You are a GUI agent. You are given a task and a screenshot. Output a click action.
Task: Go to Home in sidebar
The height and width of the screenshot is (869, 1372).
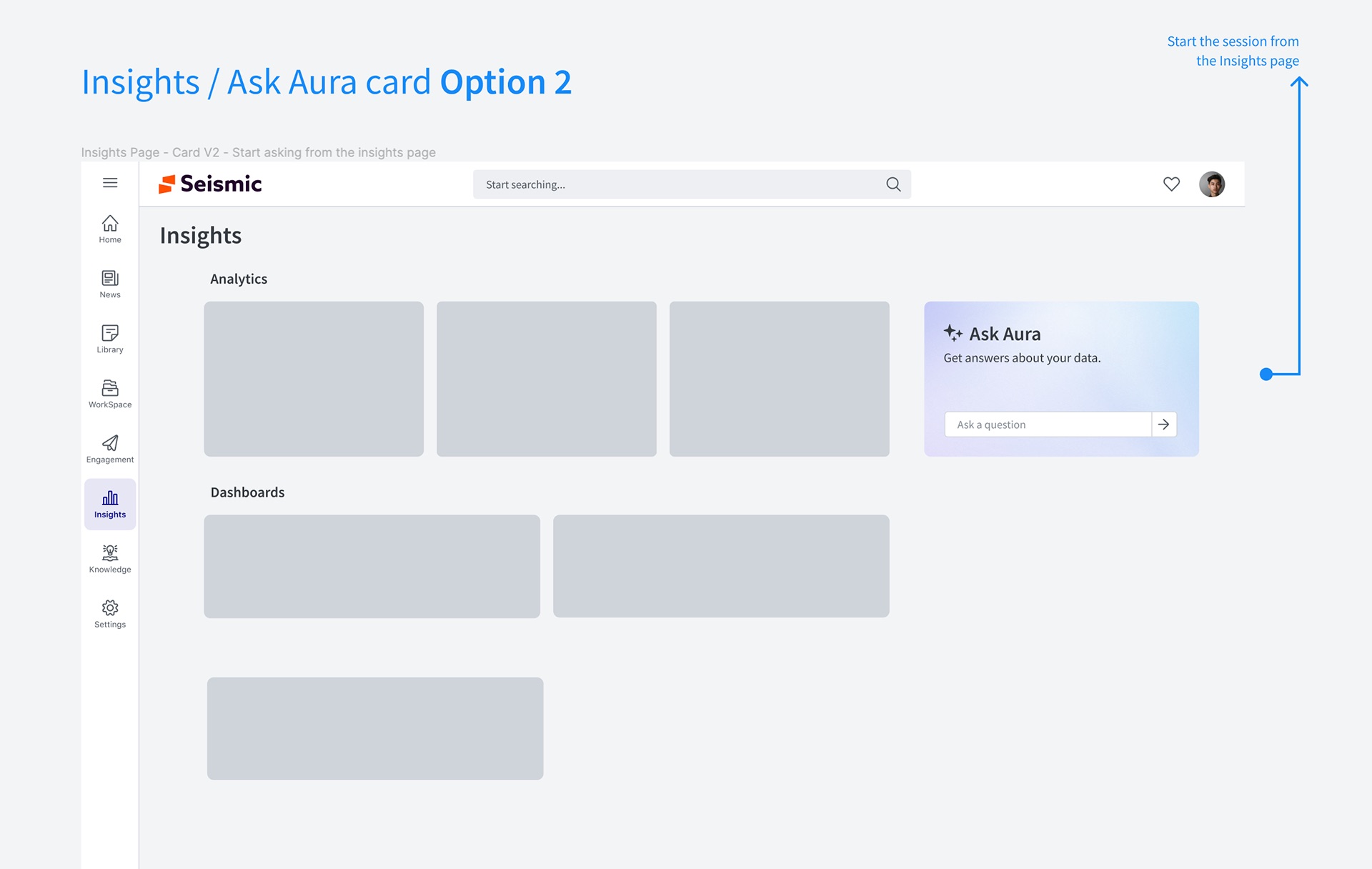coord(110,229)
